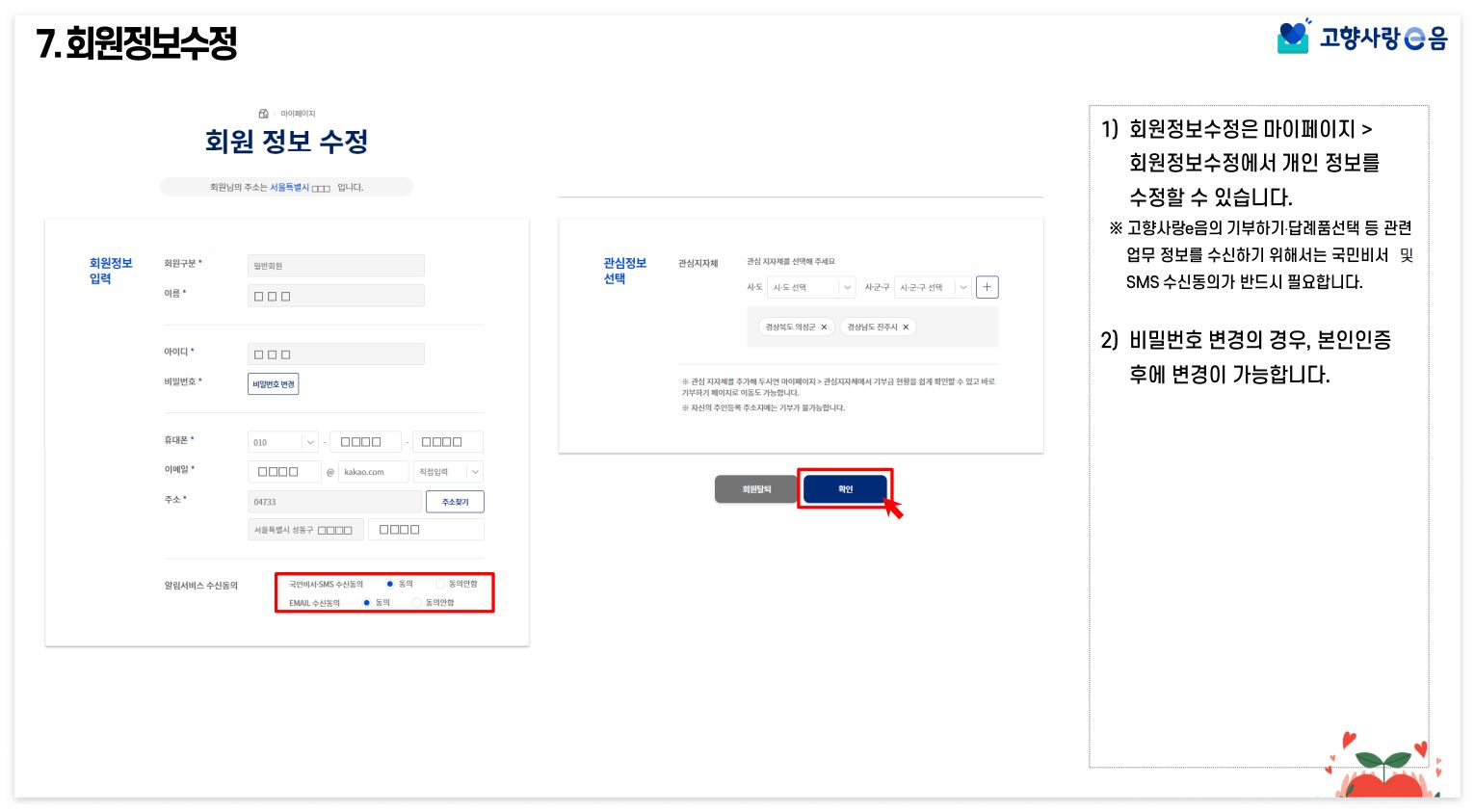
Task: Open the 시·군·구 선택 dropdown
Action: (931, 286)
